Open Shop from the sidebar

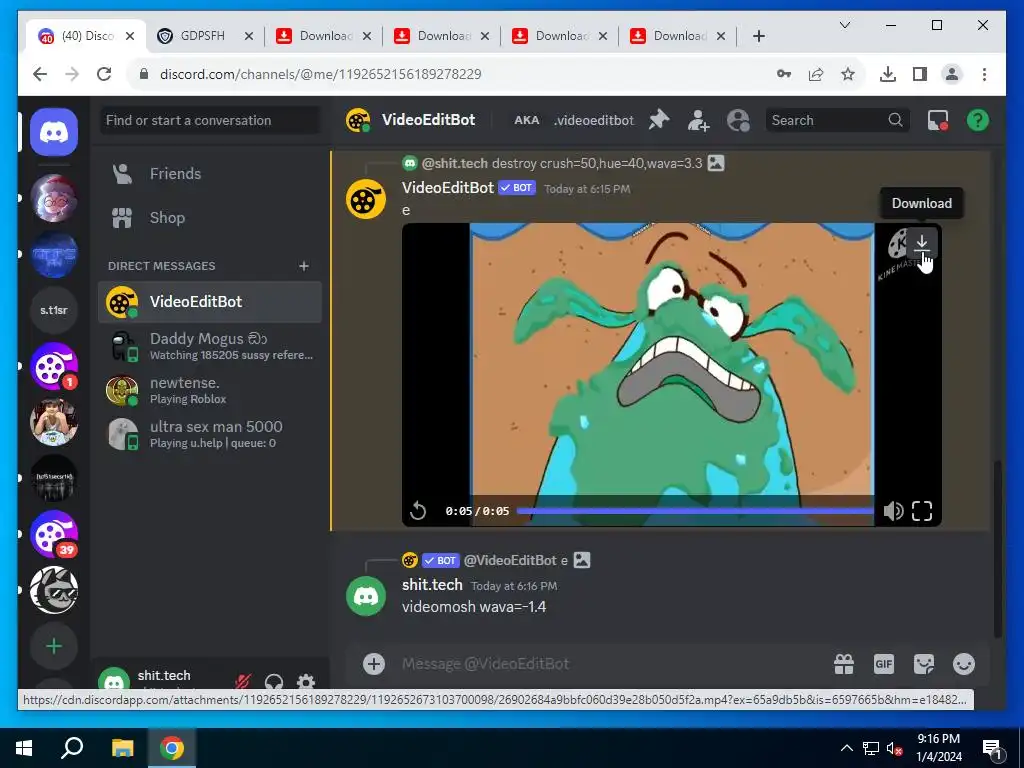[x=210, y=217]
